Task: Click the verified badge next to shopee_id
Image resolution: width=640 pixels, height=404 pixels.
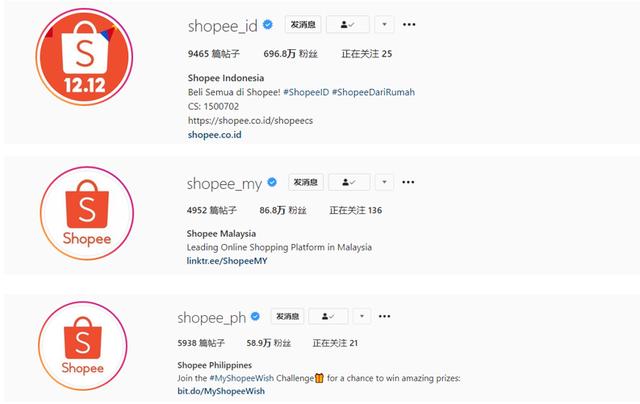Action: click(x=268, y=25)
